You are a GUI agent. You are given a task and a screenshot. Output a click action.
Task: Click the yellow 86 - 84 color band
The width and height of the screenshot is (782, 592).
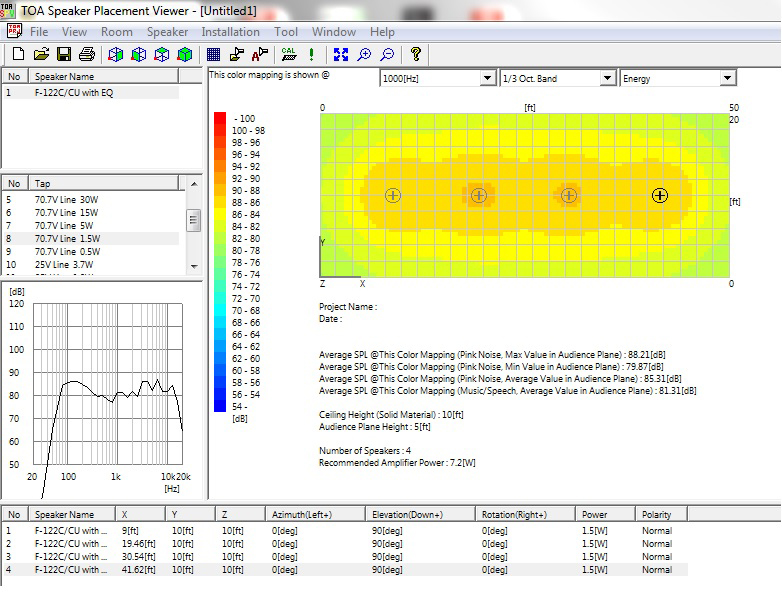(x=220, y=214)
